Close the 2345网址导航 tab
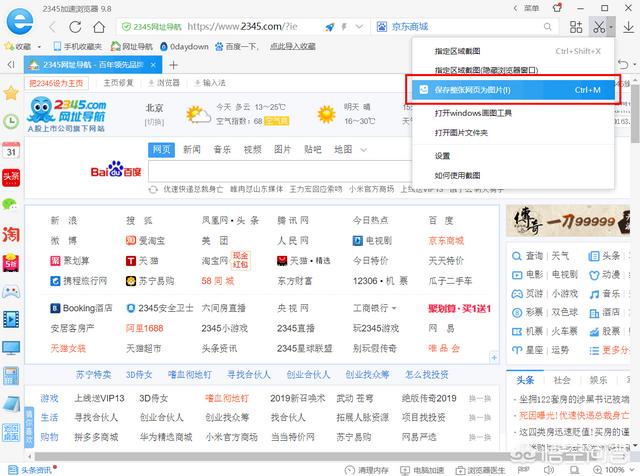The width and height of the screenshot is (640, 476). 153,65
